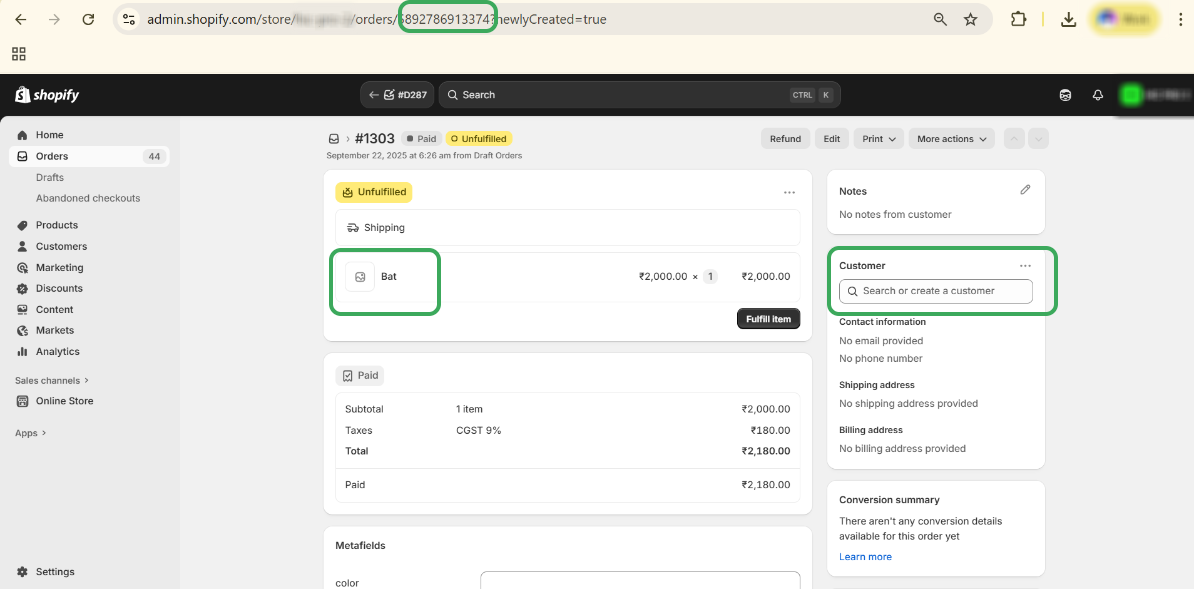Click the Fulfill item button
1194x589 pixels.
point(768,319)
